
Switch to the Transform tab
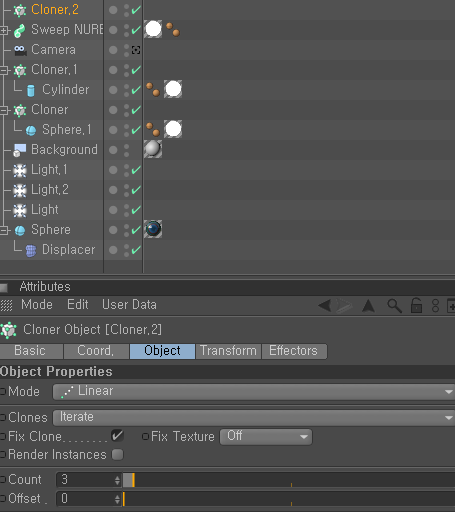click(x=228, y=351)
